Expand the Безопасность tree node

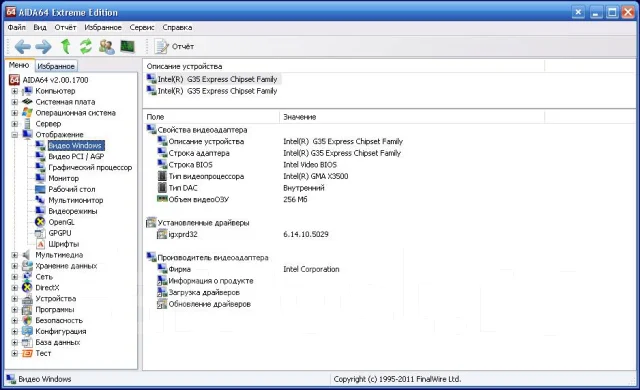click(x=15, y=321)
